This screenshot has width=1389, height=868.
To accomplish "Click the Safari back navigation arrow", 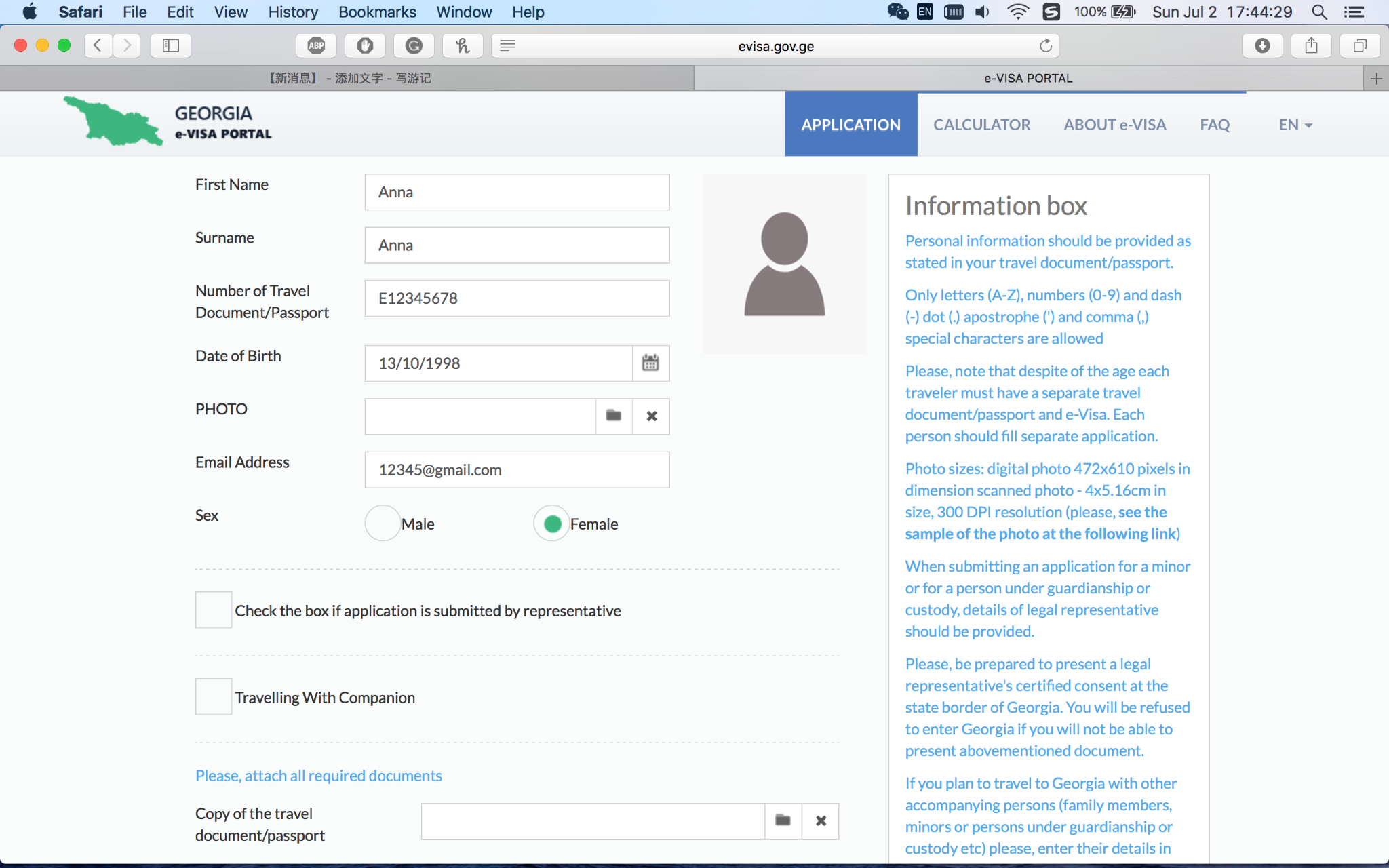I will click(98, 45).
